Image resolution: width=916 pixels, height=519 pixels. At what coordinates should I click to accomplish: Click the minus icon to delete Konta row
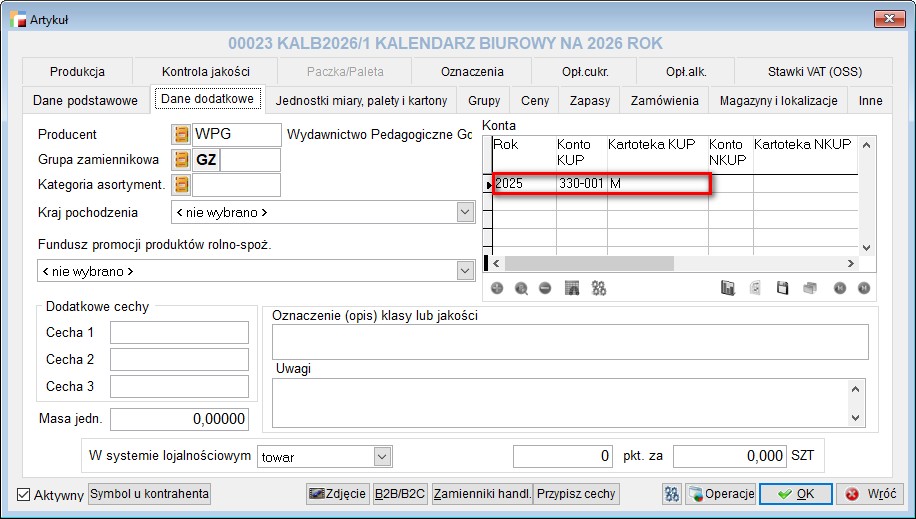point(545,288)
